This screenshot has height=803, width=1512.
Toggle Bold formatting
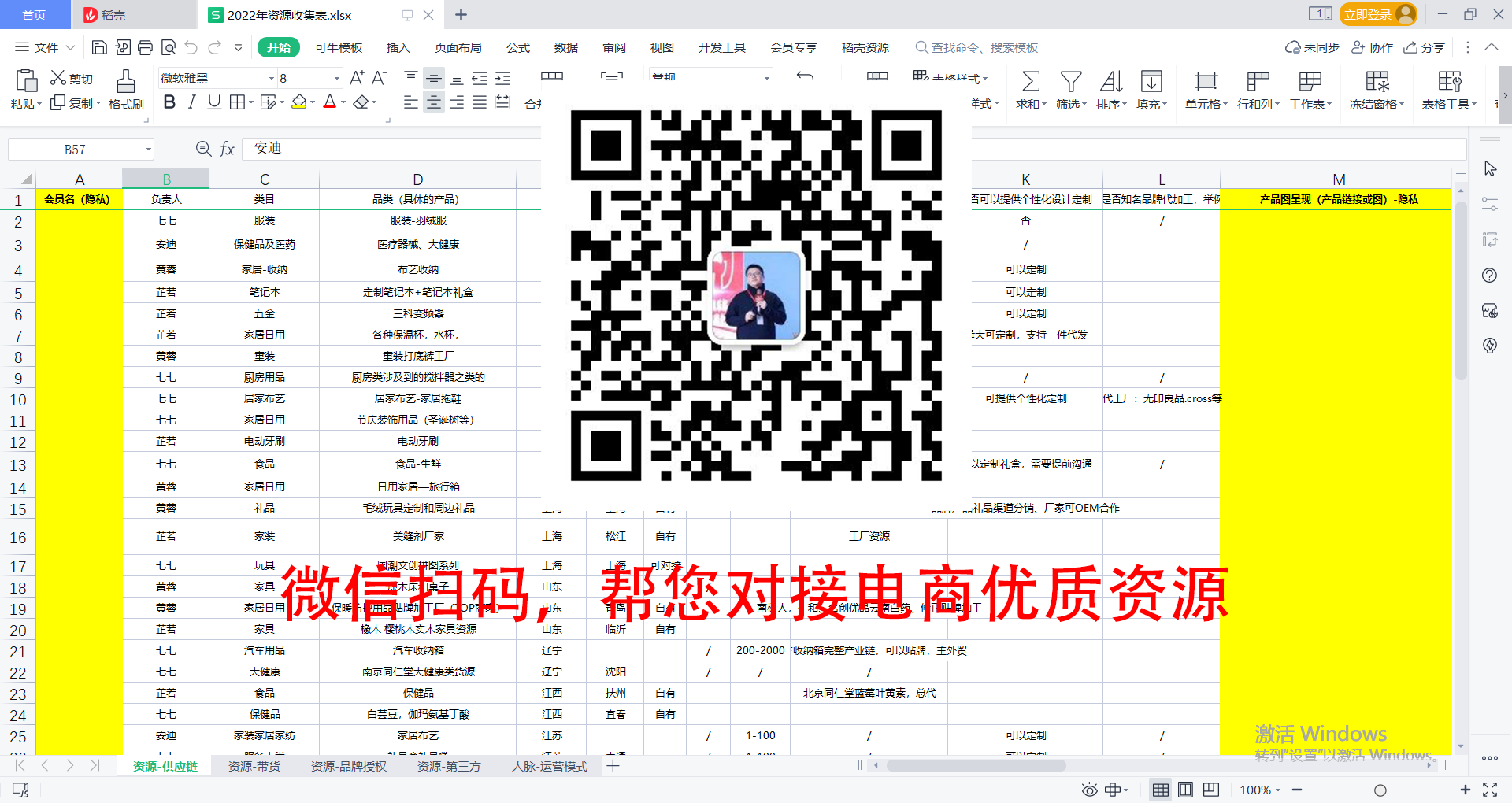point(169,102)
